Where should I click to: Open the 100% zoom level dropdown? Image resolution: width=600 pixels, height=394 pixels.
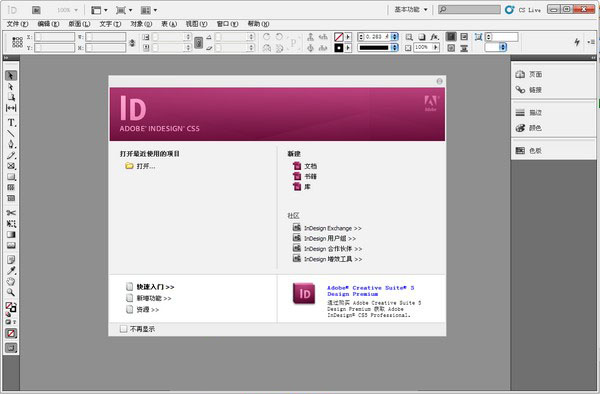point(67,10)
